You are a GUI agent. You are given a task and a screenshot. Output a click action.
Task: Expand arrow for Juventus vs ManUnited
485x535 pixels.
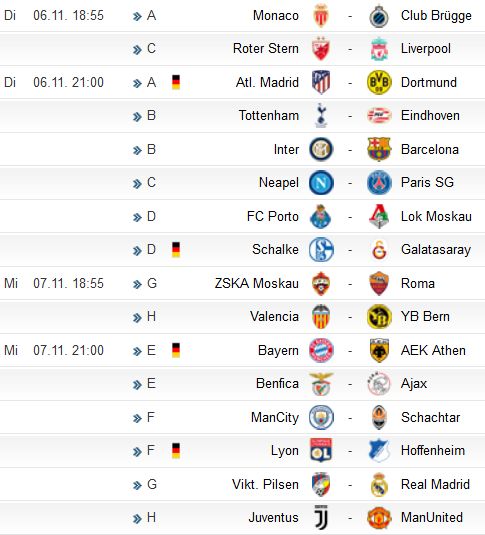coord(137,519)
